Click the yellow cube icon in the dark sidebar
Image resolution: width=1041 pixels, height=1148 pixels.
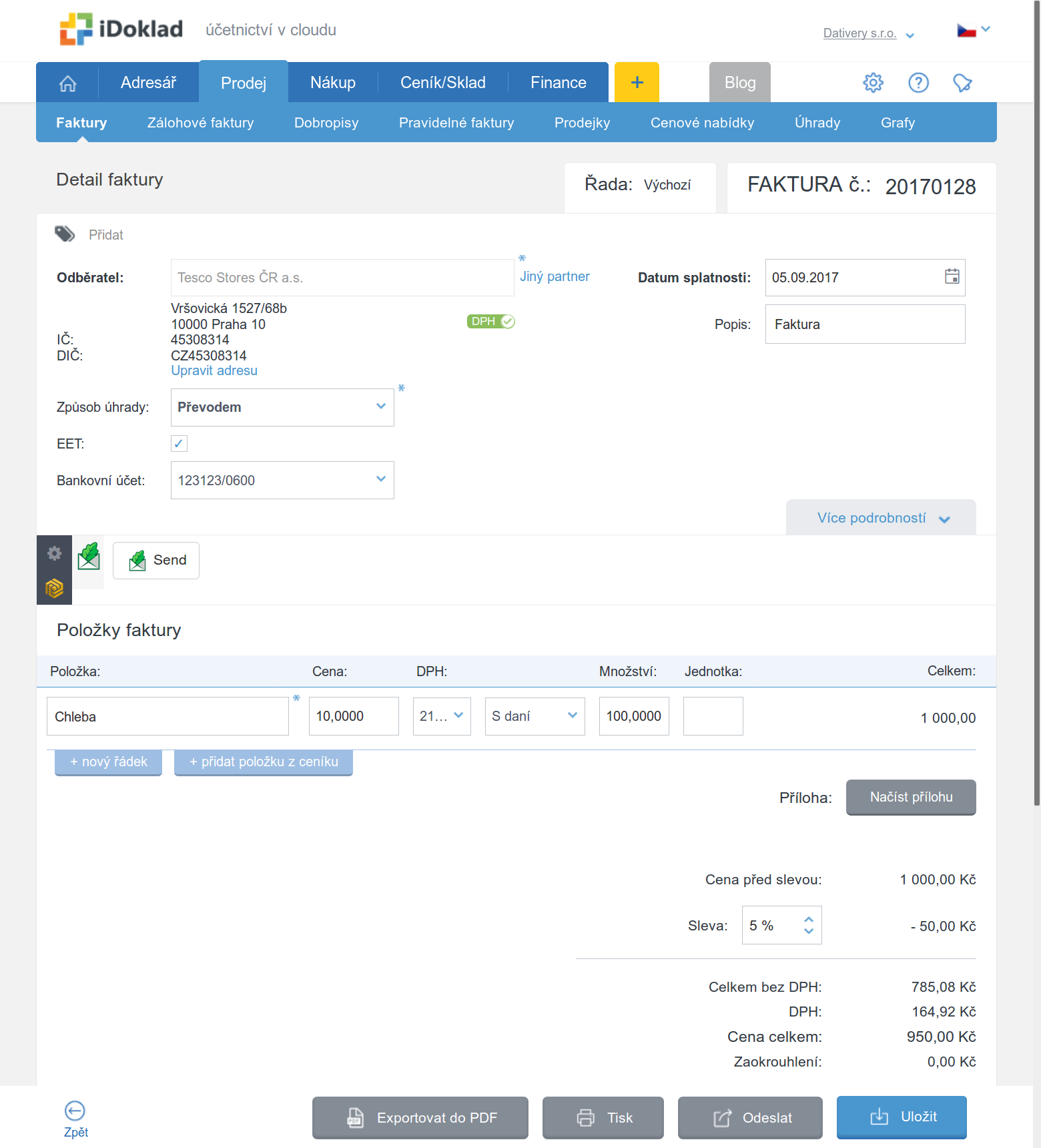tap(54, 588)
